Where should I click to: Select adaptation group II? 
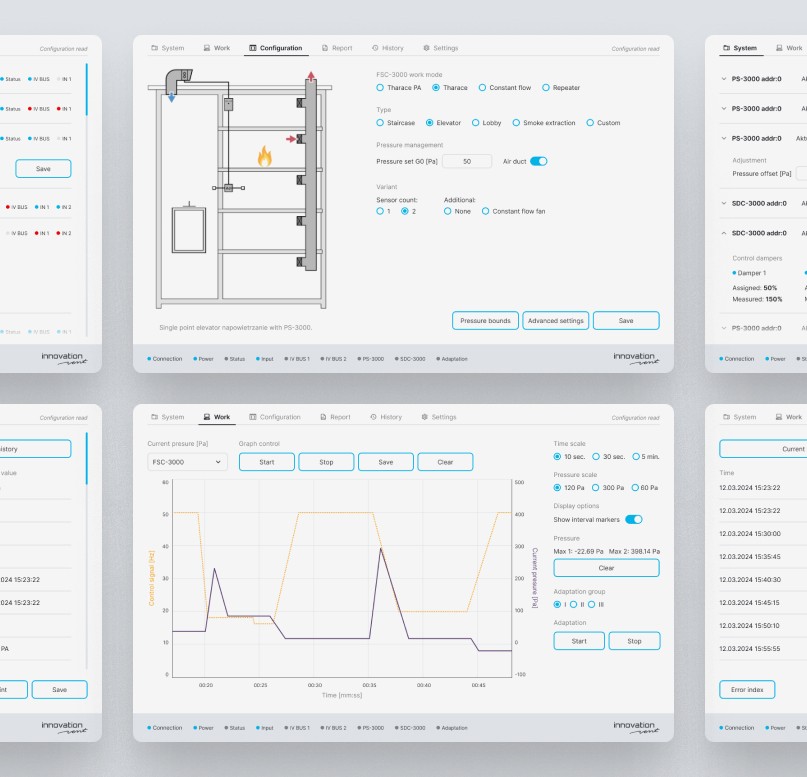(x=577, y=604)
